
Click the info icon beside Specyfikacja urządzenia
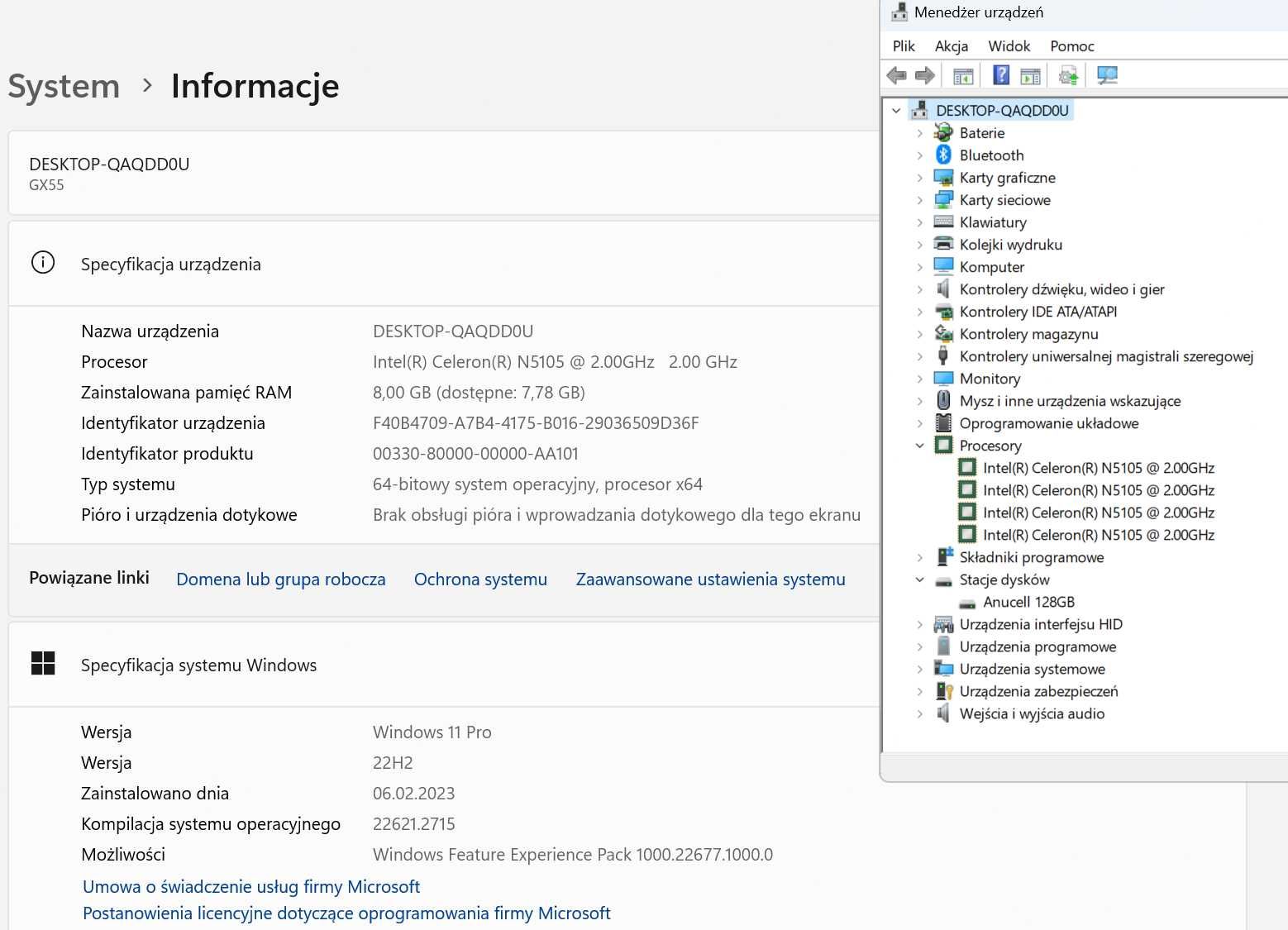coord(43,263)
